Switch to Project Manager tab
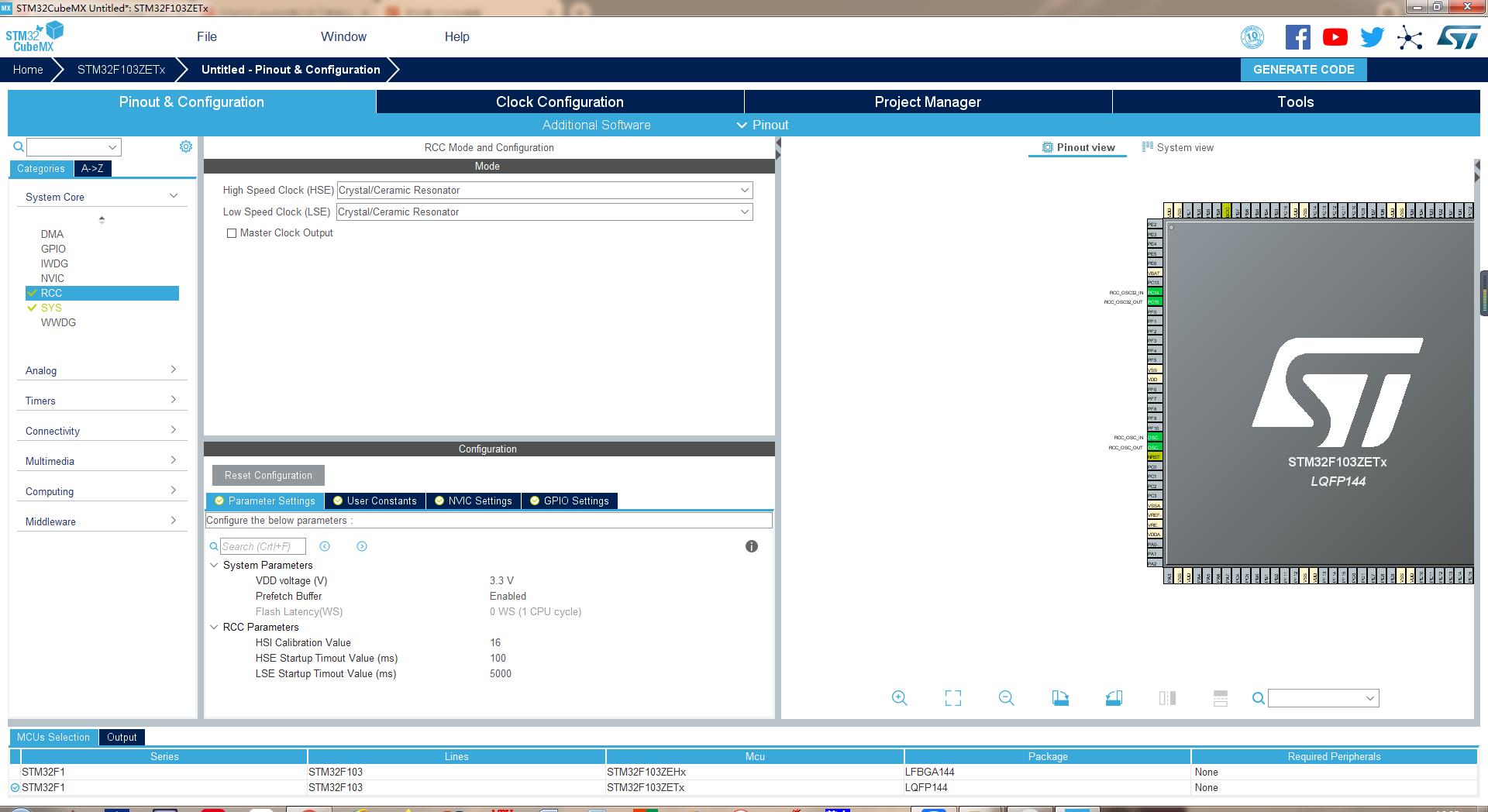The image size is (1488, 812). (x=928, y=101)
